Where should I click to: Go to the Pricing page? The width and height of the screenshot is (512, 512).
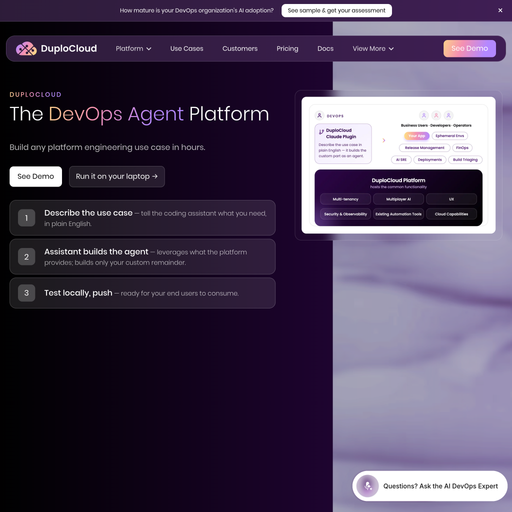pos(287,49)
